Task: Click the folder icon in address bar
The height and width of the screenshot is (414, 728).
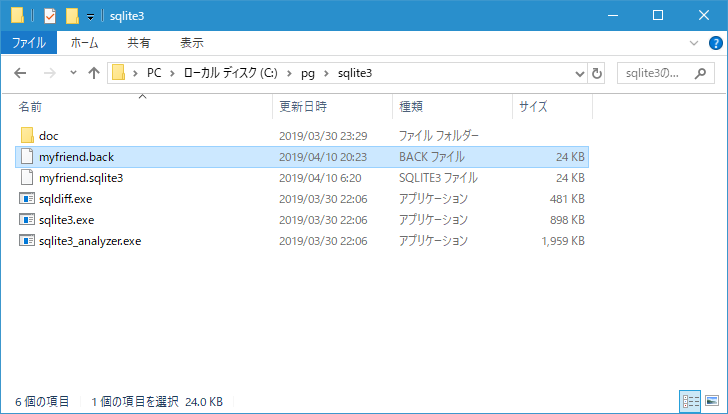Action: 118,73
